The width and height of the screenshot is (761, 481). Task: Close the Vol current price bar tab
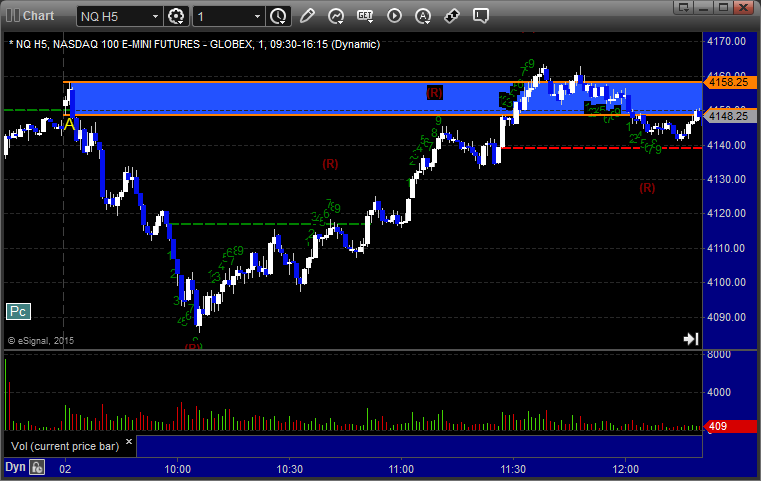tap(129, 442)
